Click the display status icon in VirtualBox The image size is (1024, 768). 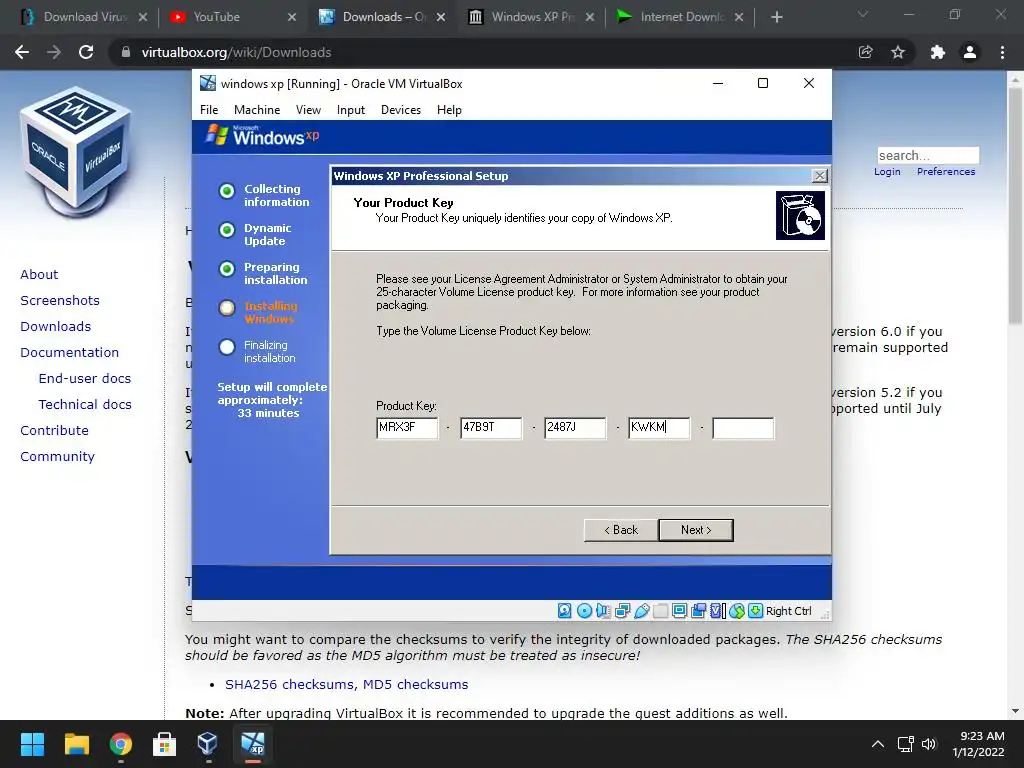(x=680, y=611)
